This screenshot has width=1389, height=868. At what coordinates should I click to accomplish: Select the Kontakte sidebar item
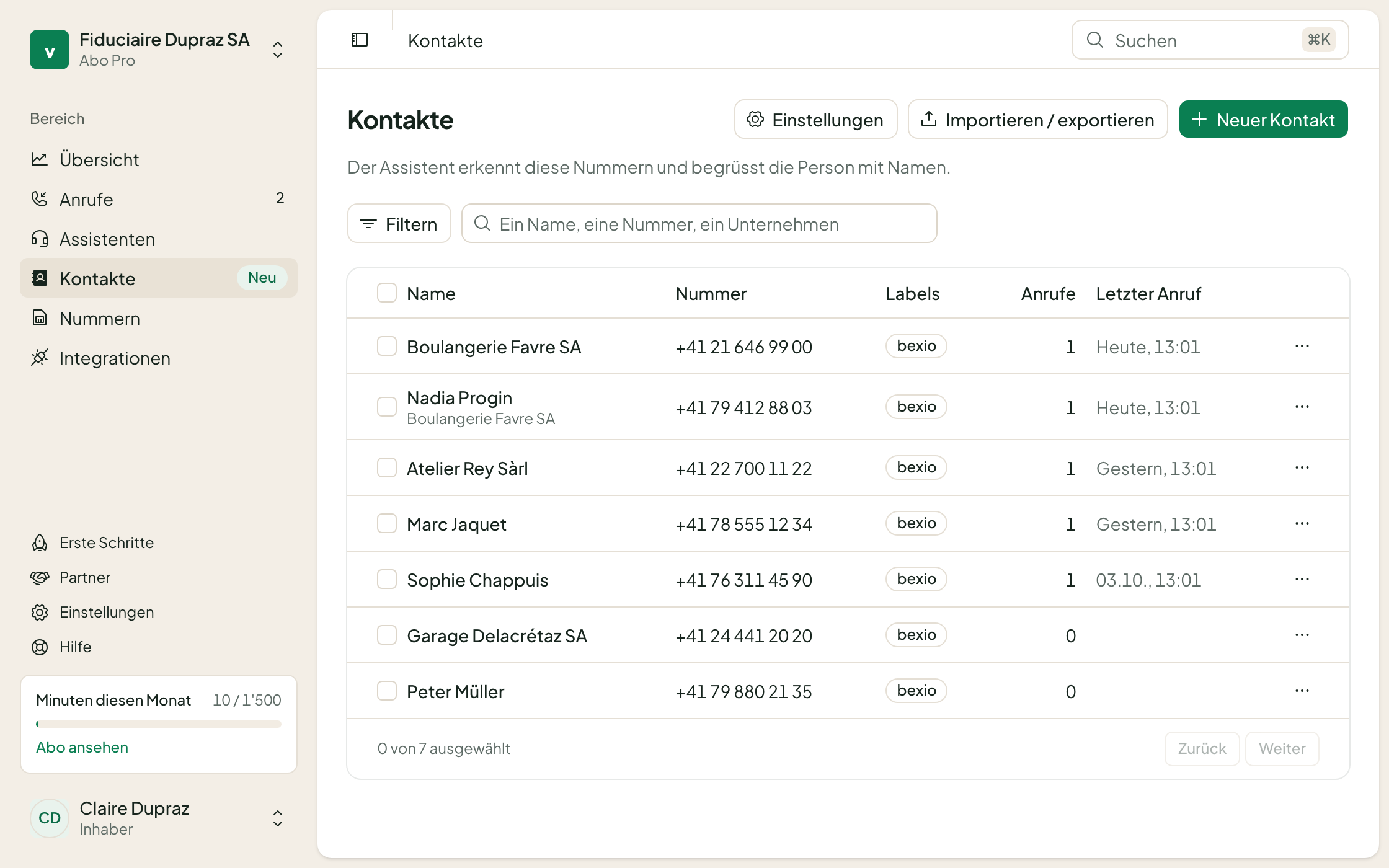pos(159,278)
